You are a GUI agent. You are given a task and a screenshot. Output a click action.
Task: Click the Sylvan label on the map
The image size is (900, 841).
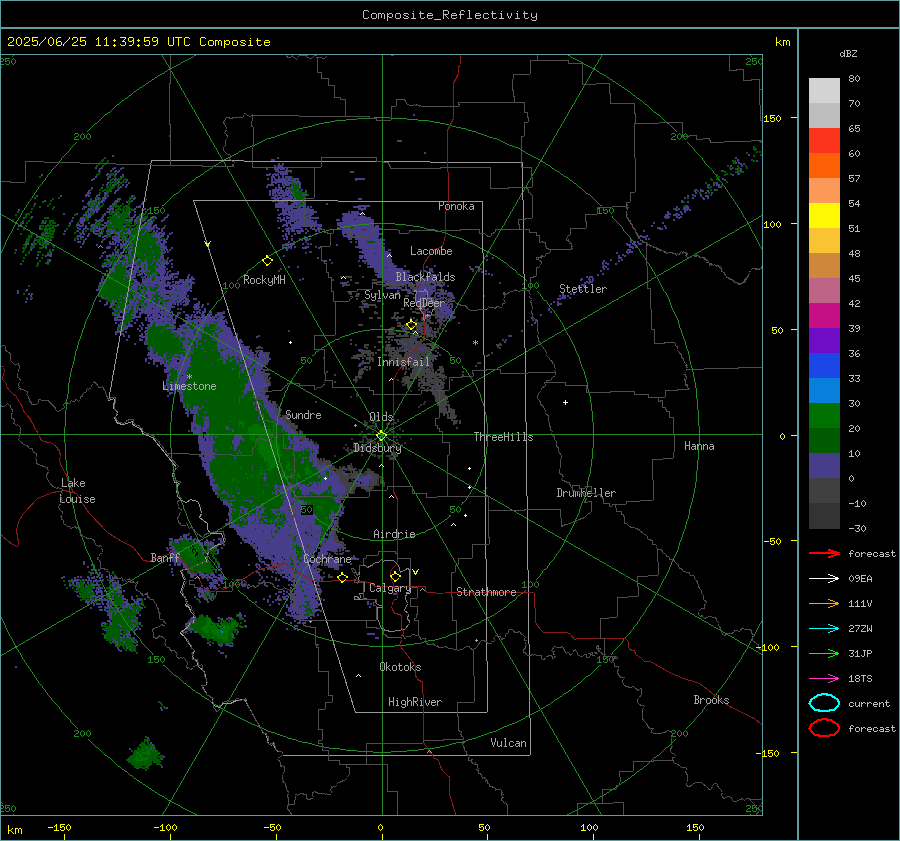tap(382, 295)
